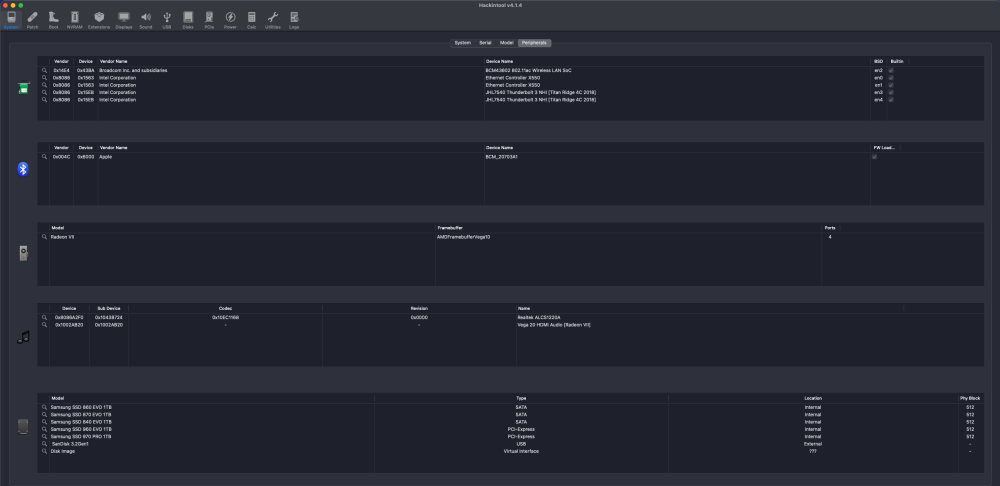Viewport: 1000px width, 486px height.
Task: Click magnifier icon beside SanDisk 3.2Gen1
Action: [45, 444]
